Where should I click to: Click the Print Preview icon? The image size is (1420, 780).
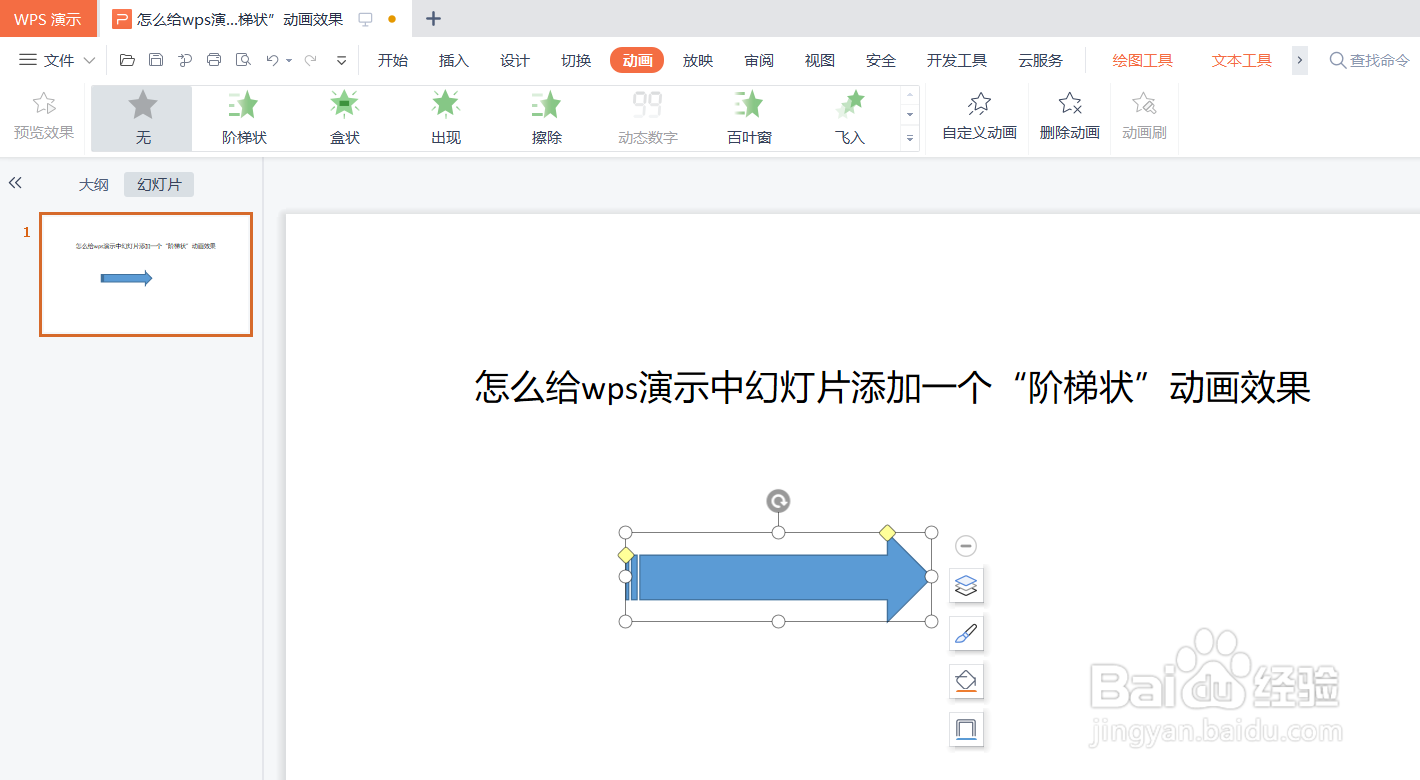click(243, 60)
